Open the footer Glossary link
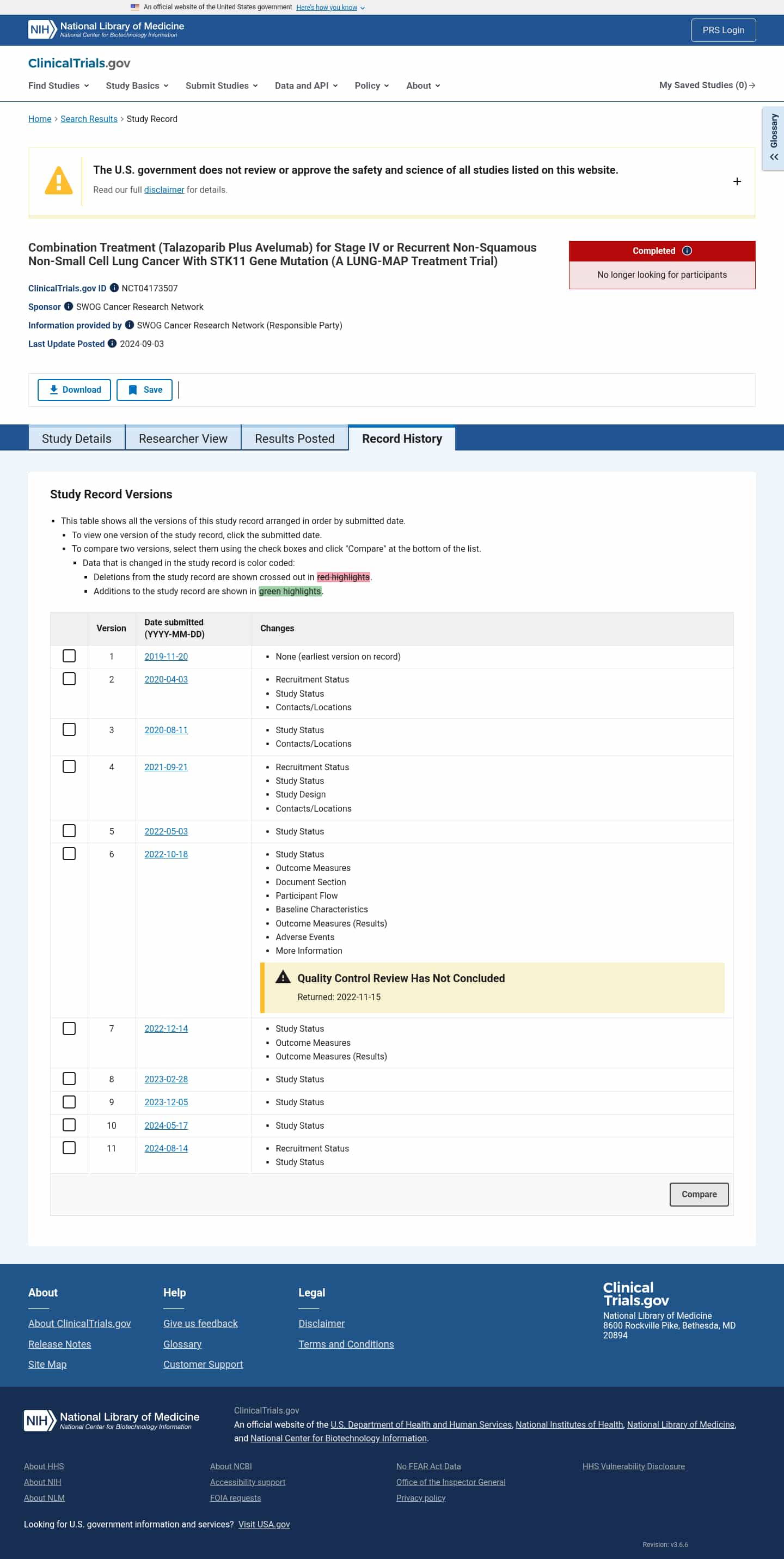This screenshot has height=1559, width=784. (183, 1344)
